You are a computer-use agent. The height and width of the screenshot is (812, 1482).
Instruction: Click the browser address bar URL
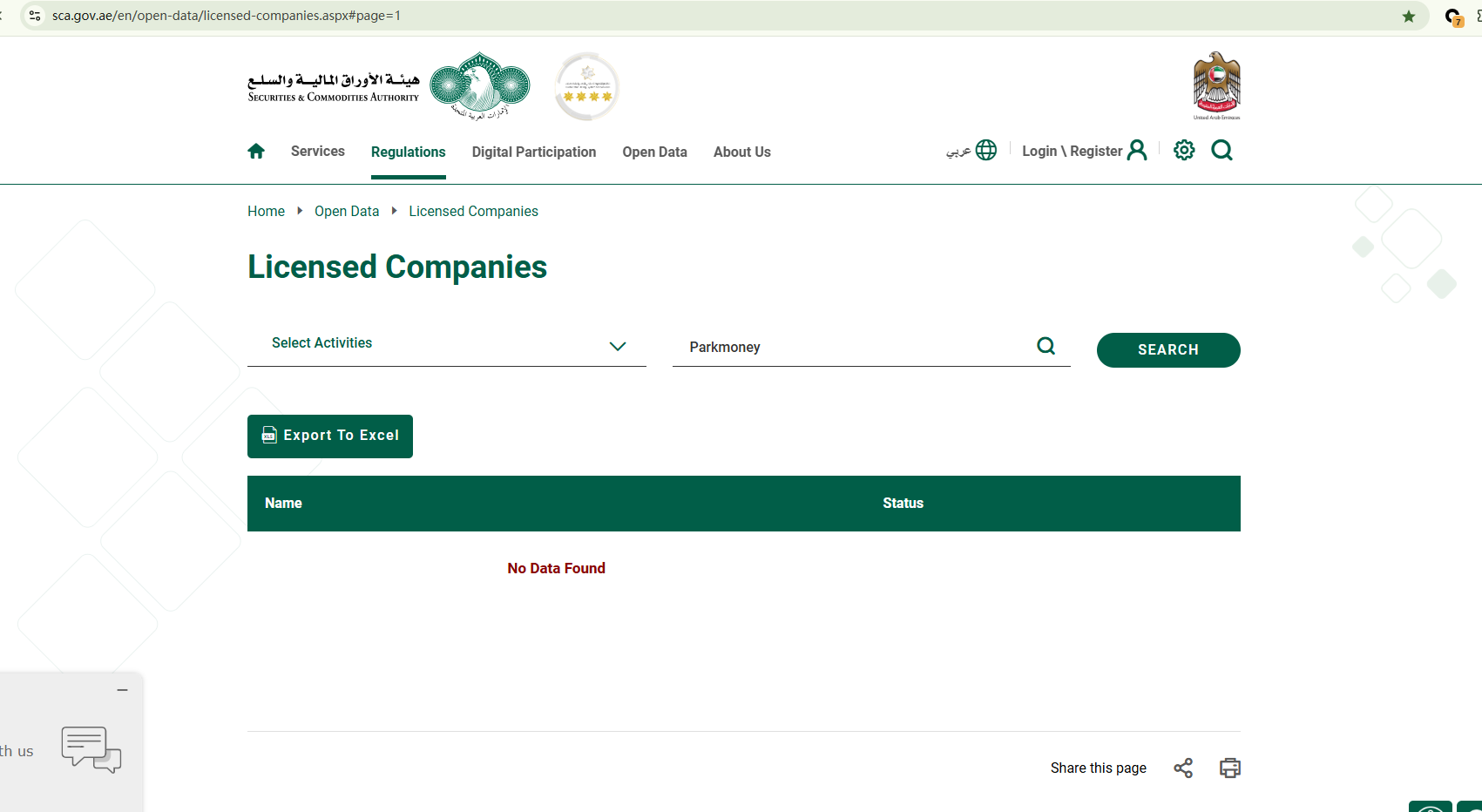(227, 16)
